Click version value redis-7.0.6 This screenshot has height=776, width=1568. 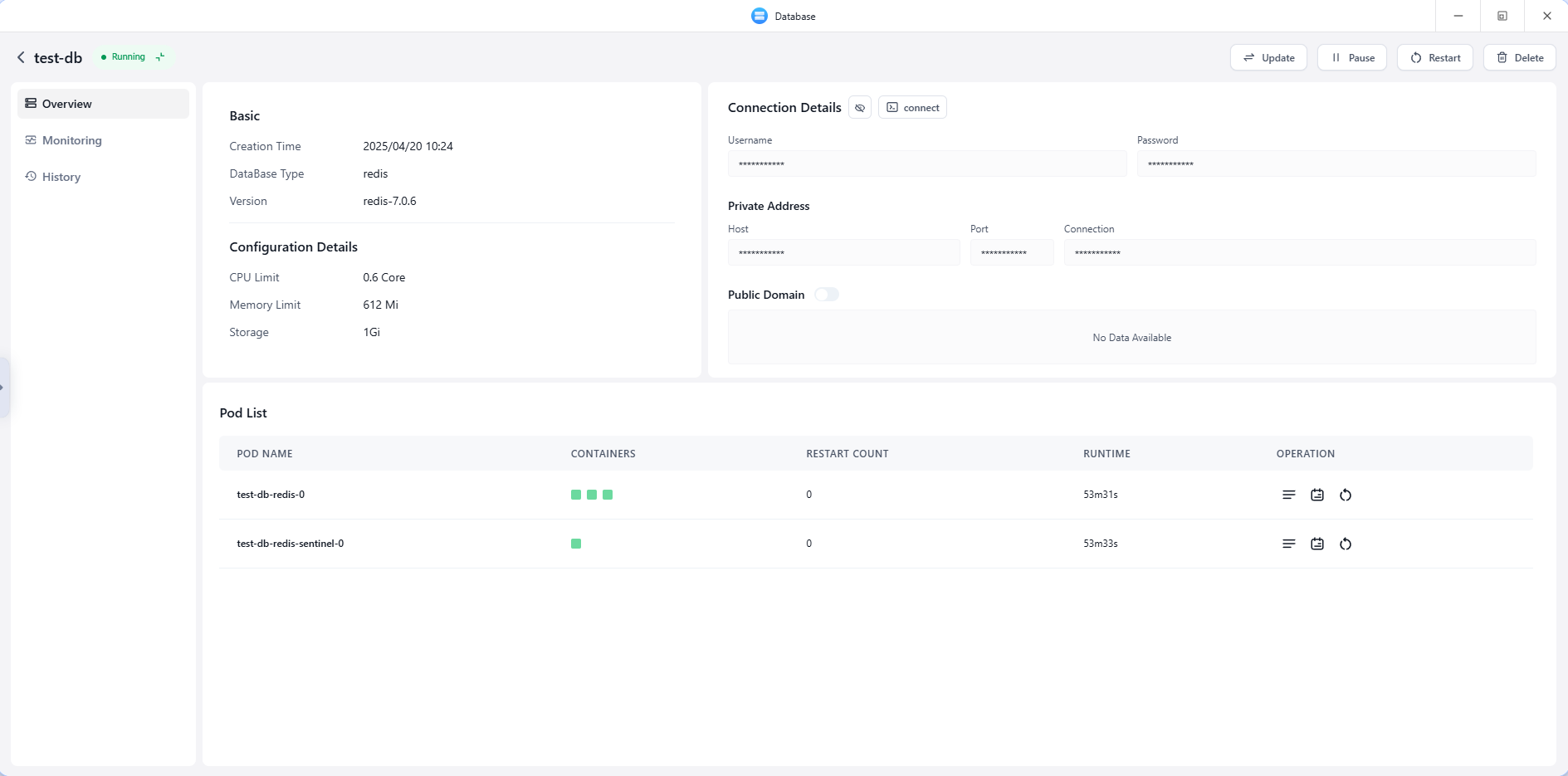click(389, 201)
